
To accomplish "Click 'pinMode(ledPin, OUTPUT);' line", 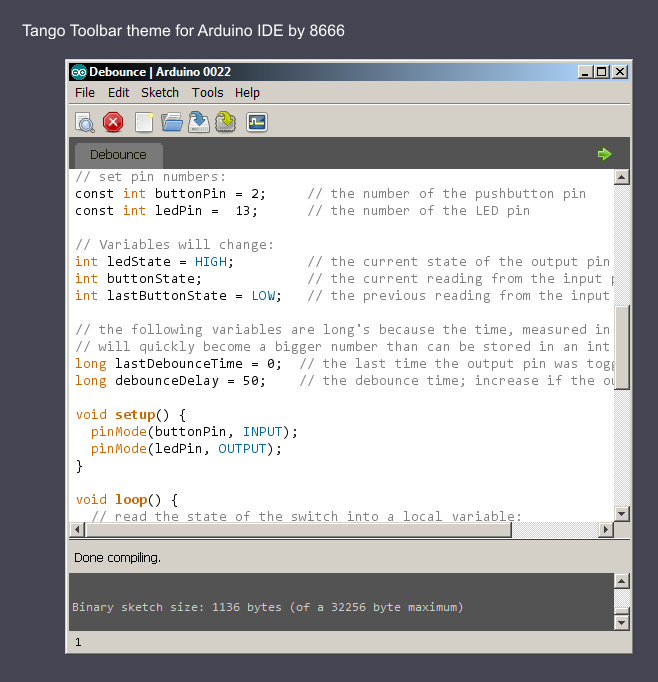I will (186, 448).
